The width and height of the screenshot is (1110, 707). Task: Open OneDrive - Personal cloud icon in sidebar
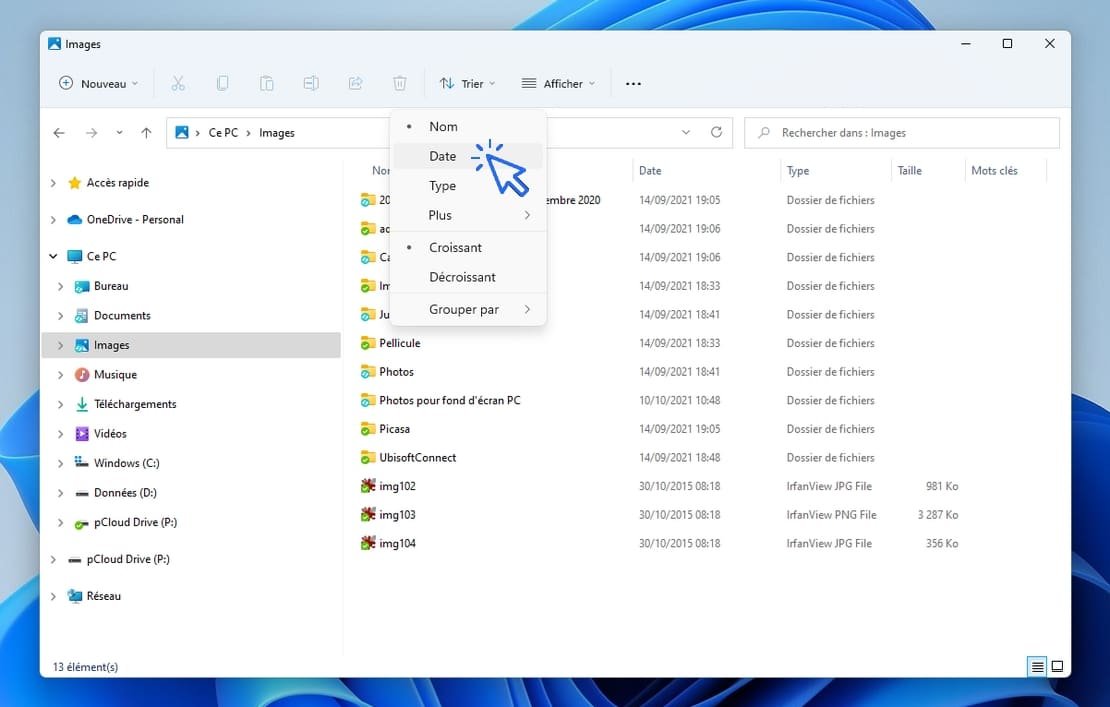point(74,219)
